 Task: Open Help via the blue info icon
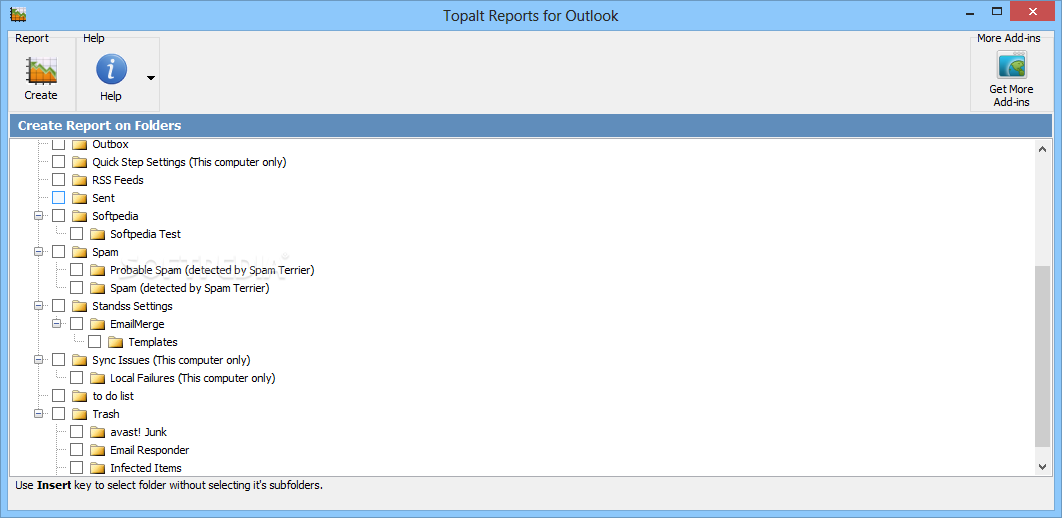tap(111, 70)
